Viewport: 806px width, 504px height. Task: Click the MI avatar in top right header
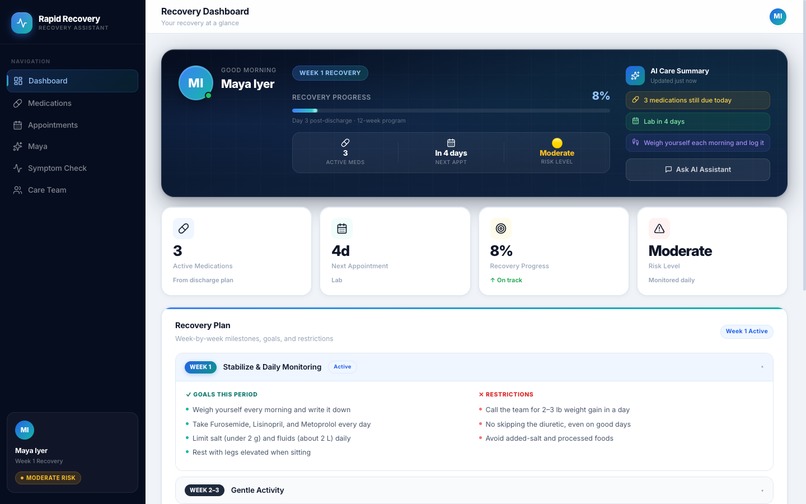(777, 16)
